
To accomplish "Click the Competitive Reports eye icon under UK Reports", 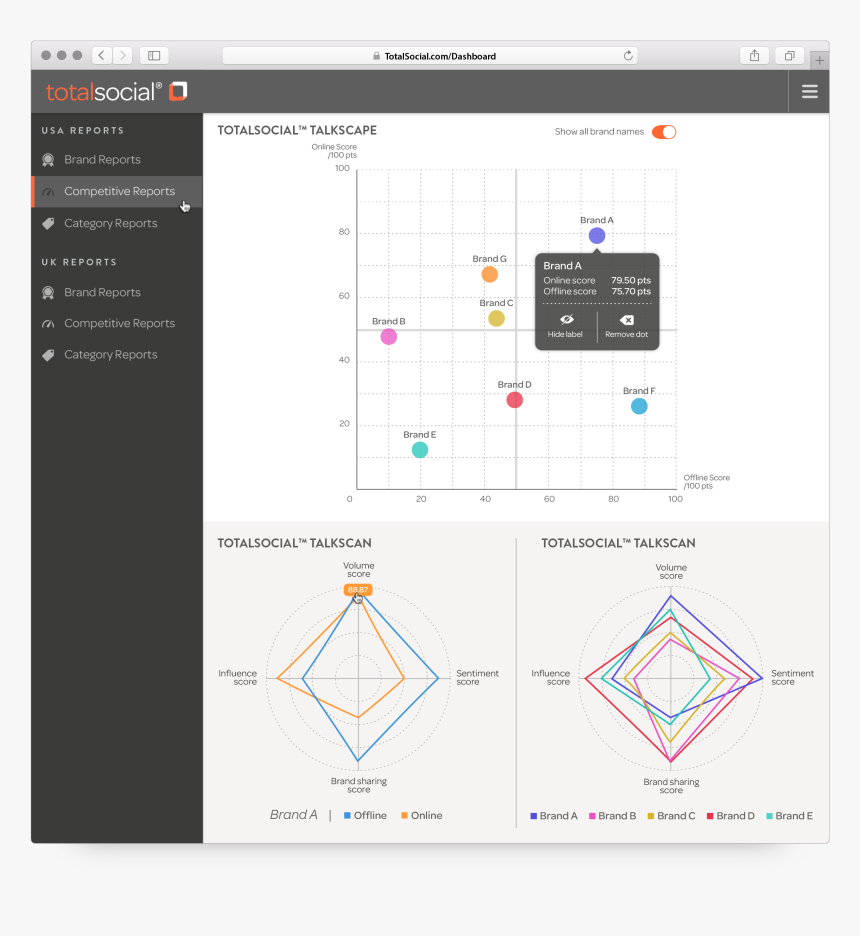I will (48, 323).
